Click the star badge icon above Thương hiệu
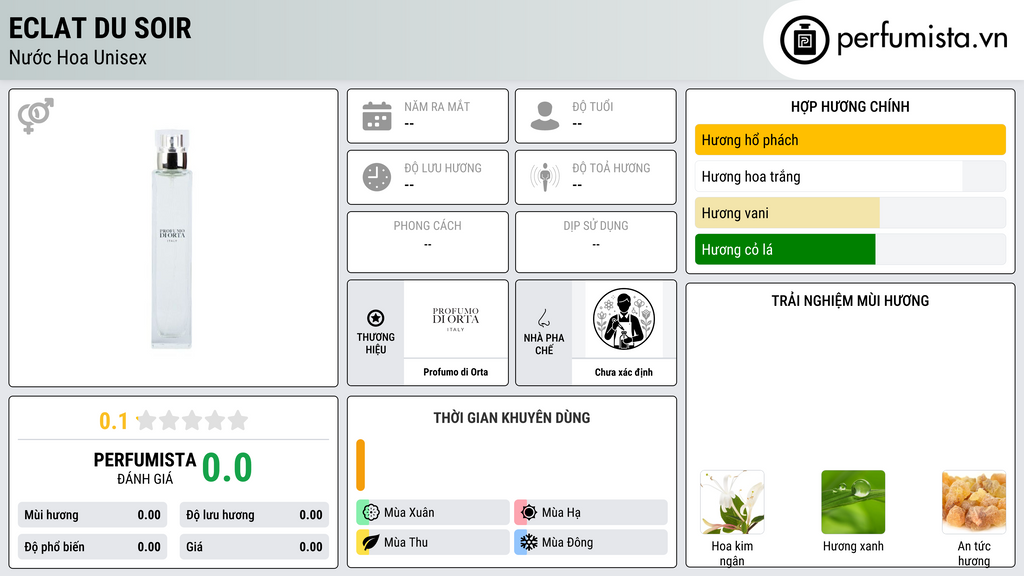The height and width of the screenshot is (576, 1024). pyautogui.click(x=376, y=318)
